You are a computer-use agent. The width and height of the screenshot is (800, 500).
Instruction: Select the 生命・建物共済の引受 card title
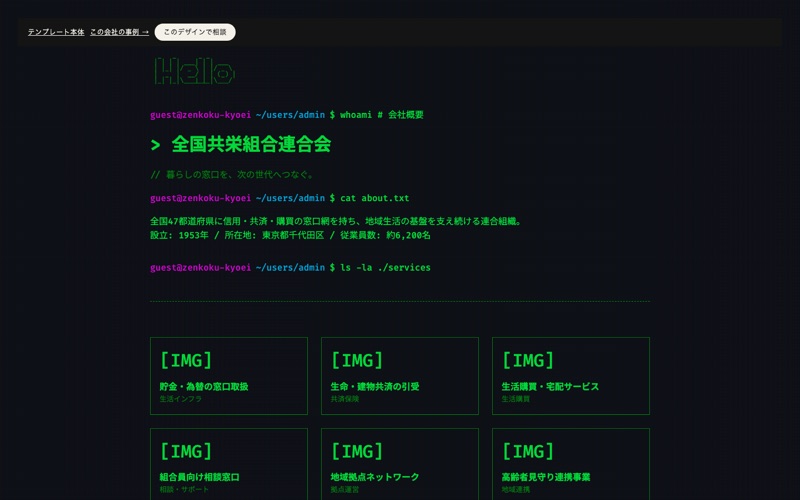[x=375, y=387]
